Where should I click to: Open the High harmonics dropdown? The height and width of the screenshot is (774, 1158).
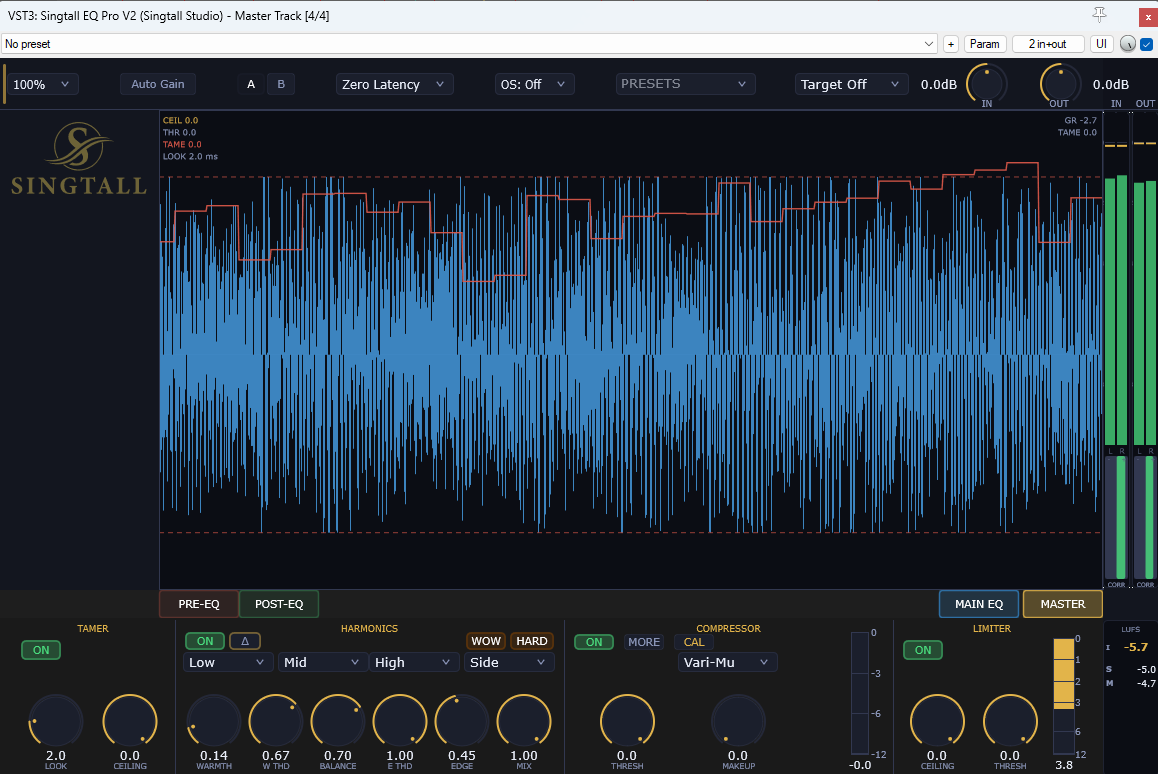(x=413, y=662)
